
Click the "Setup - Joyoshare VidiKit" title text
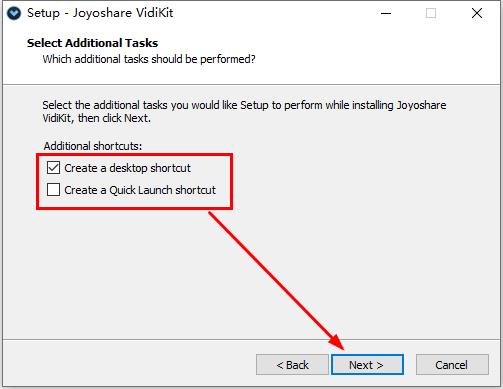100,13
